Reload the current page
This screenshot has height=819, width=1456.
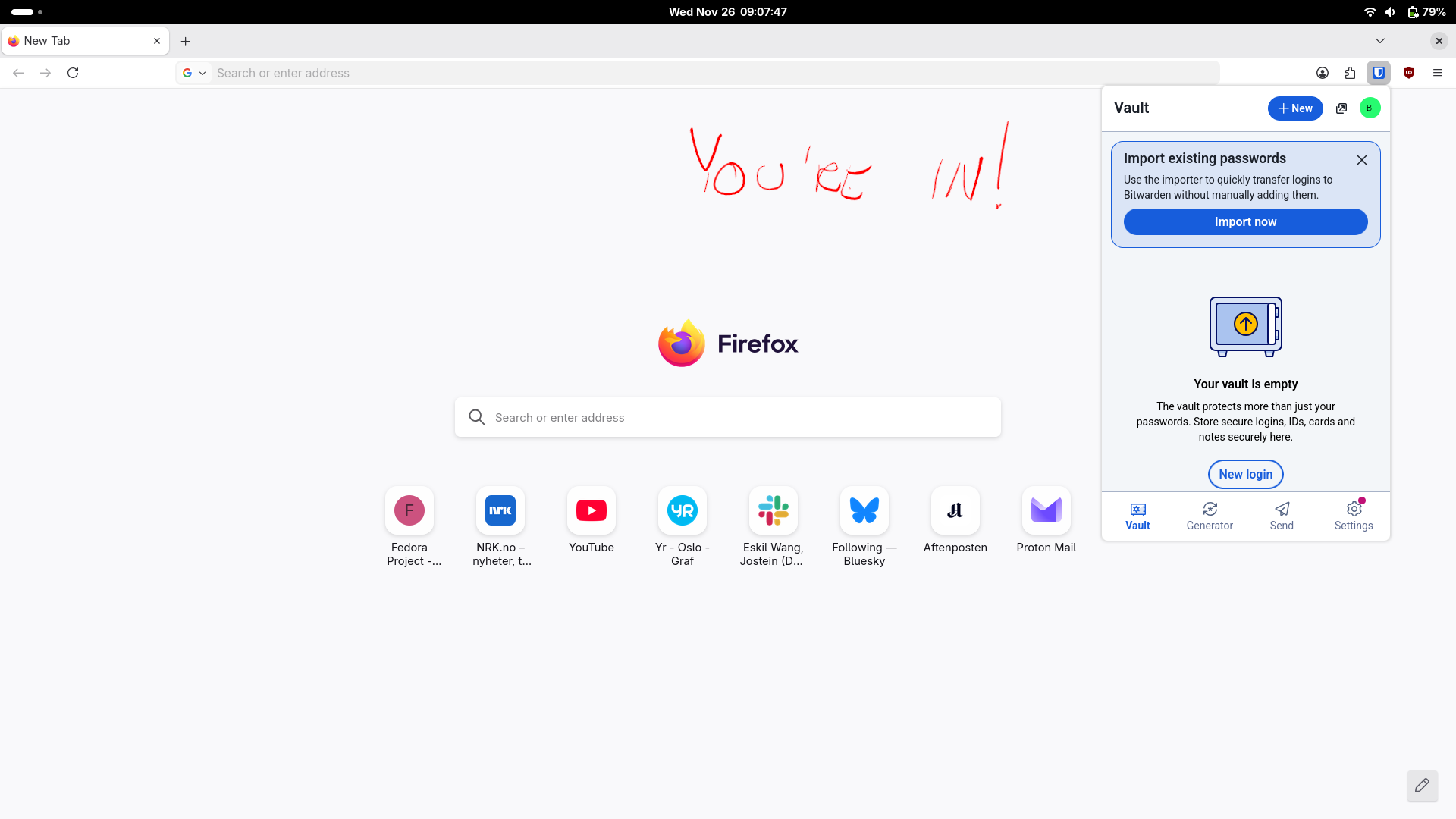click(x=73, y=73)
